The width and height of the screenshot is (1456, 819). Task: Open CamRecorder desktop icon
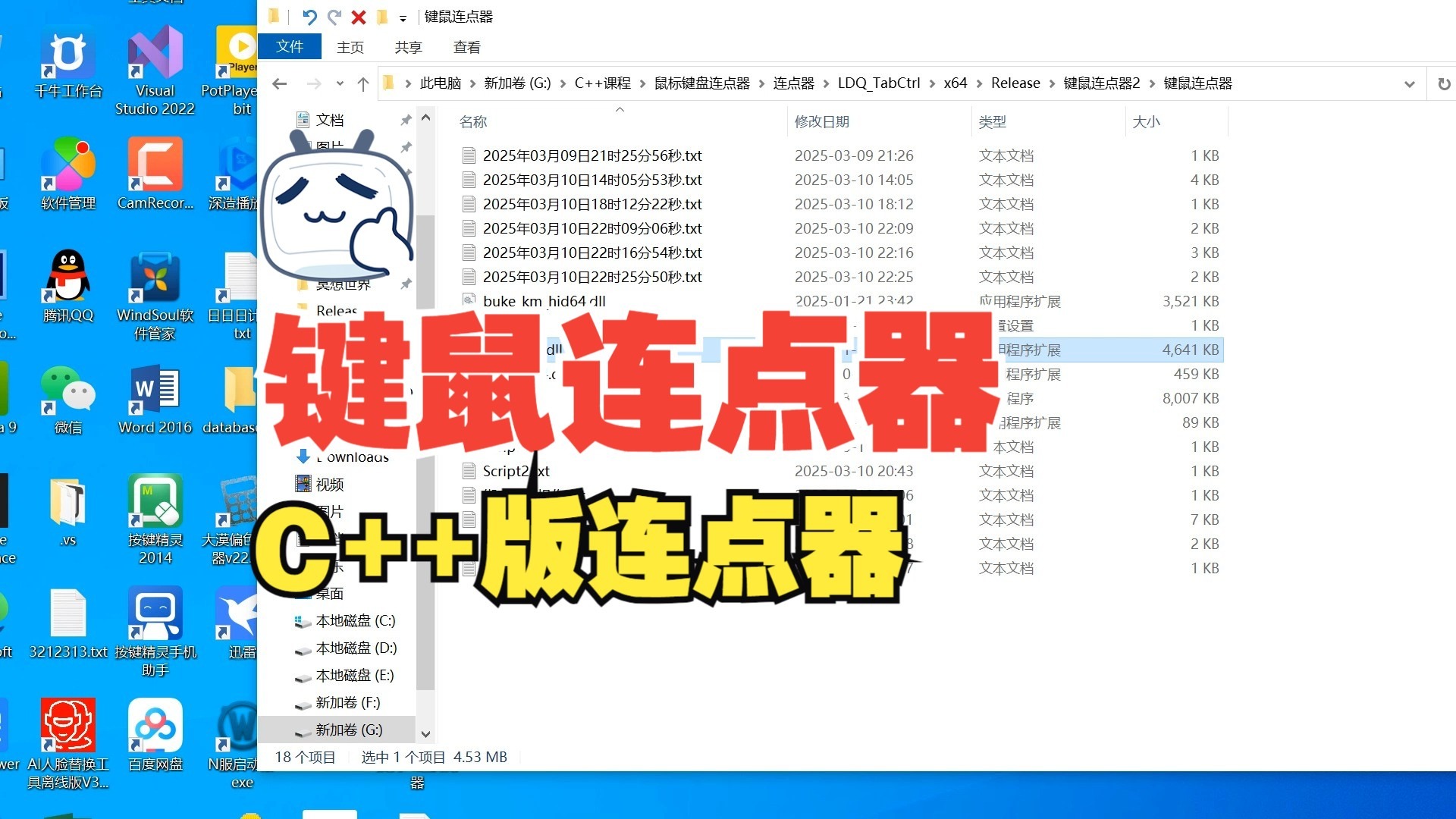(x=155, y=174)
